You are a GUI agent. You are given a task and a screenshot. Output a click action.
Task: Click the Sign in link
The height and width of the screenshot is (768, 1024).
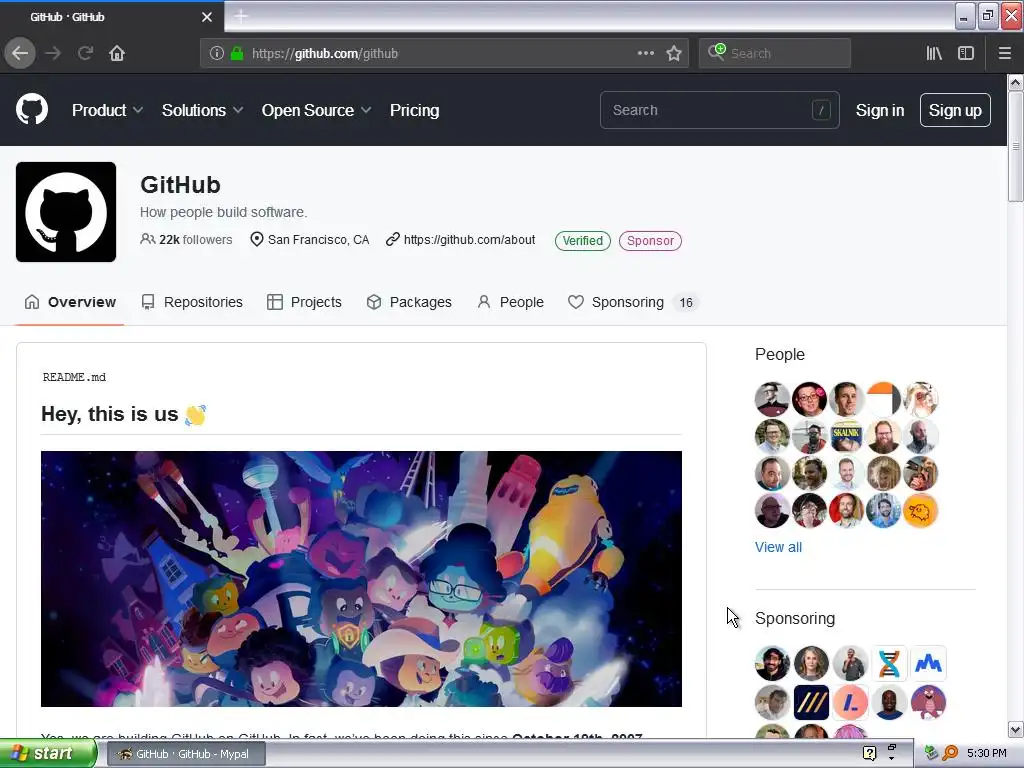point(880,110)
